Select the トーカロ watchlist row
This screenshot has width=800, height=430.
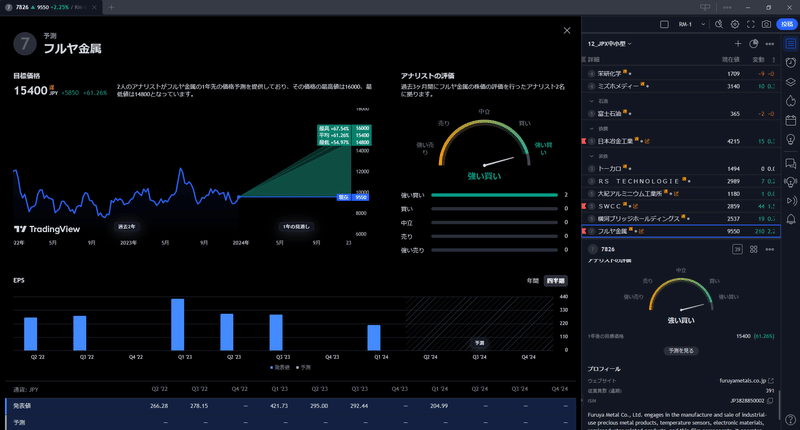(681, 168)
